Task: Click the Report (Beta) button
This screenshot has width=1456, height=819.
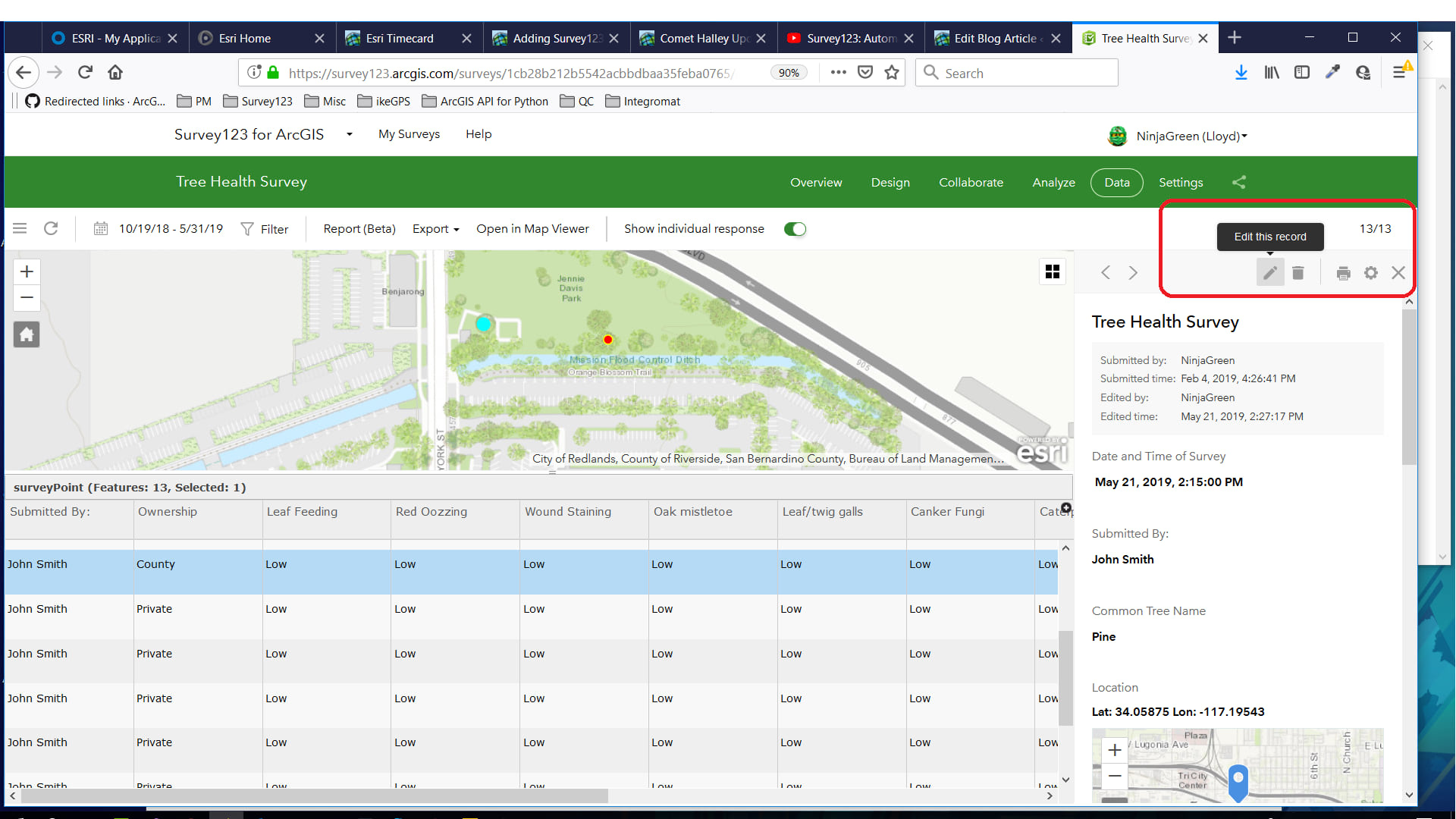Action: 358,228
